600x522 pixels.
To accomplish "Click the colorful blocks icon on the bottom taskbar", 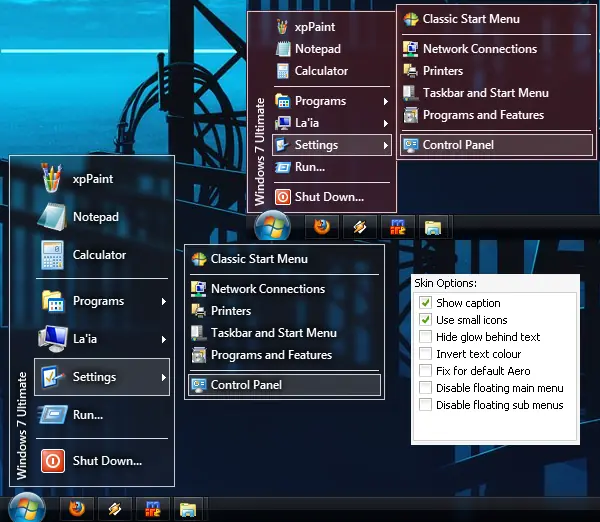I will (x=152, y=510).
